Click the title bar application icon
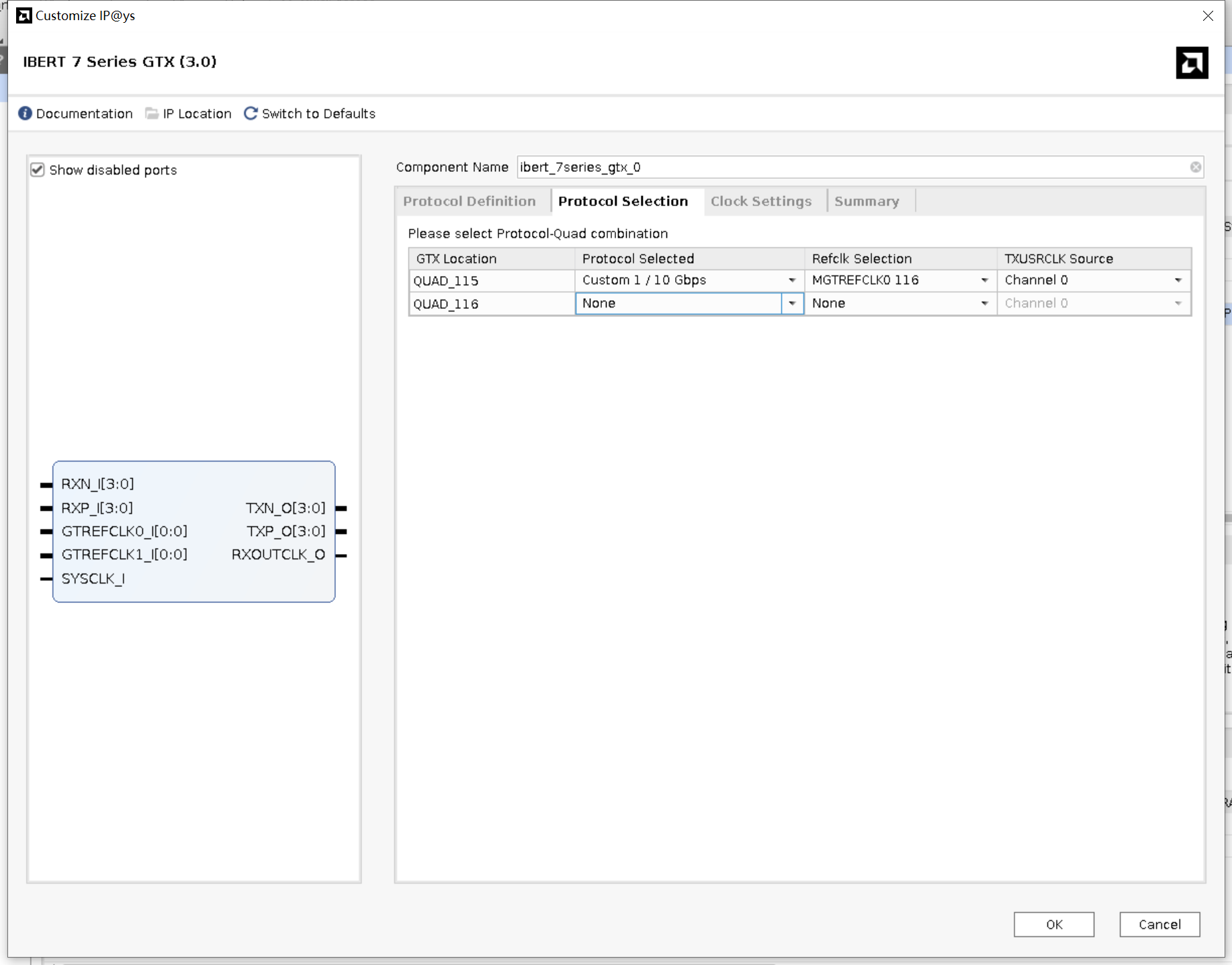 point(24,15)
